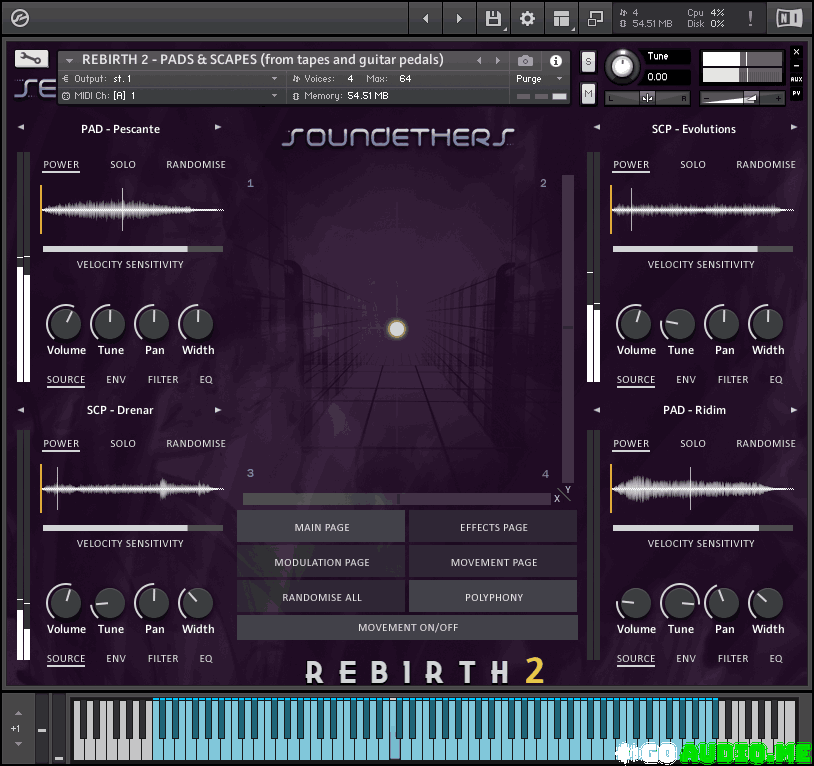Select previous sound for SCP - Drenar
Screen dimensions: 814x766
[21, 410]
